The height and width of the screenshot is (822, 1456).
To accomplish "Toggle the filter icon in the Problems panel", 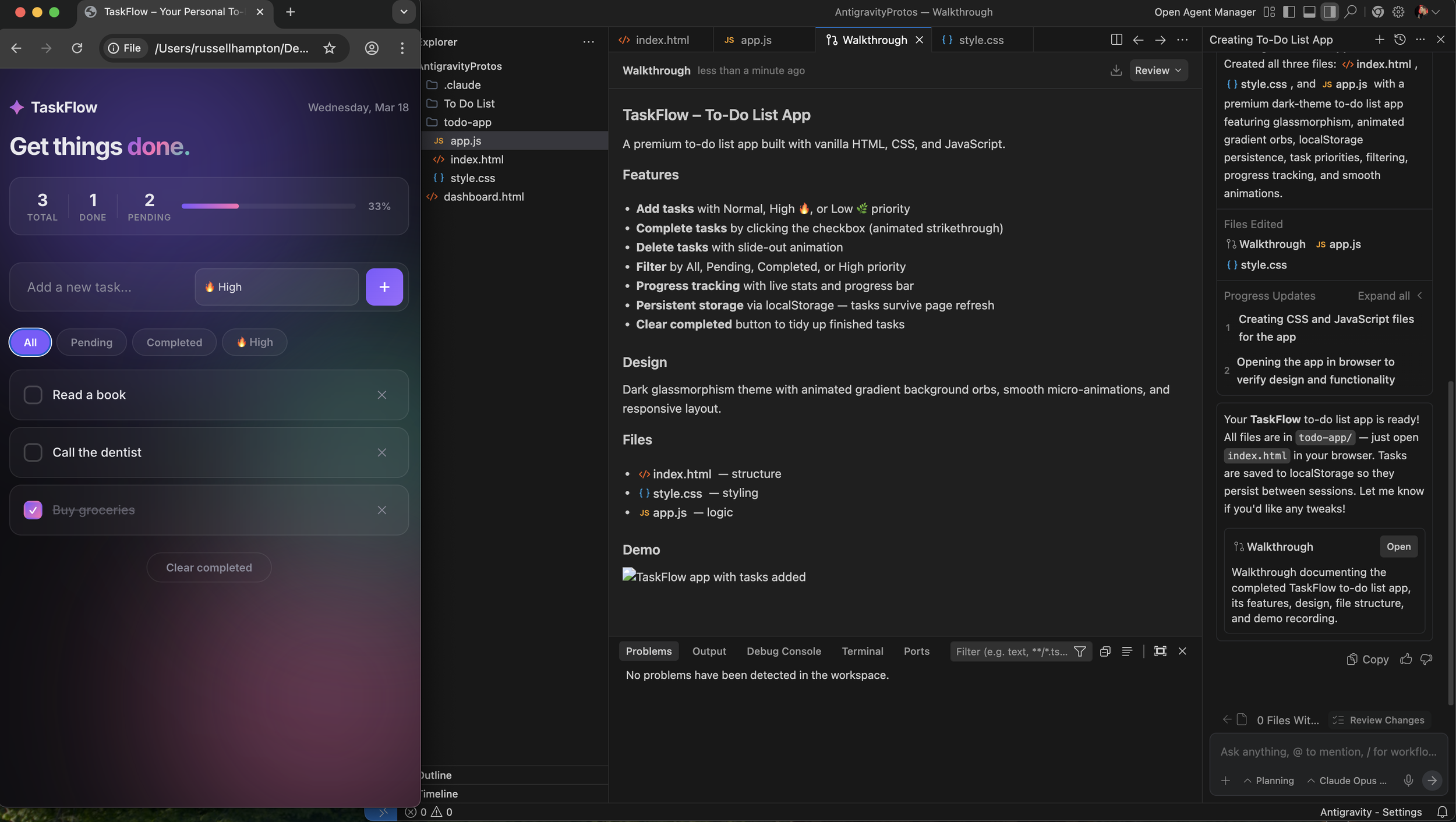I will [1079, 651].
